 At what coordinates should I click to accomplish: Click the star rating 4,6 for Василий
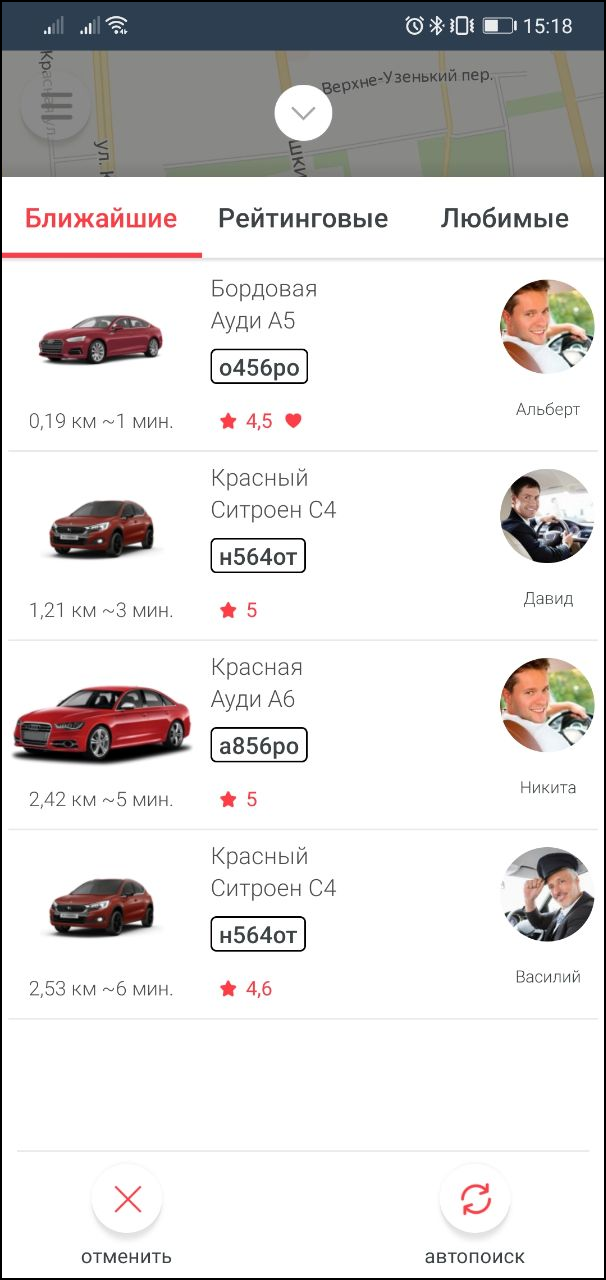click(245, 989)
